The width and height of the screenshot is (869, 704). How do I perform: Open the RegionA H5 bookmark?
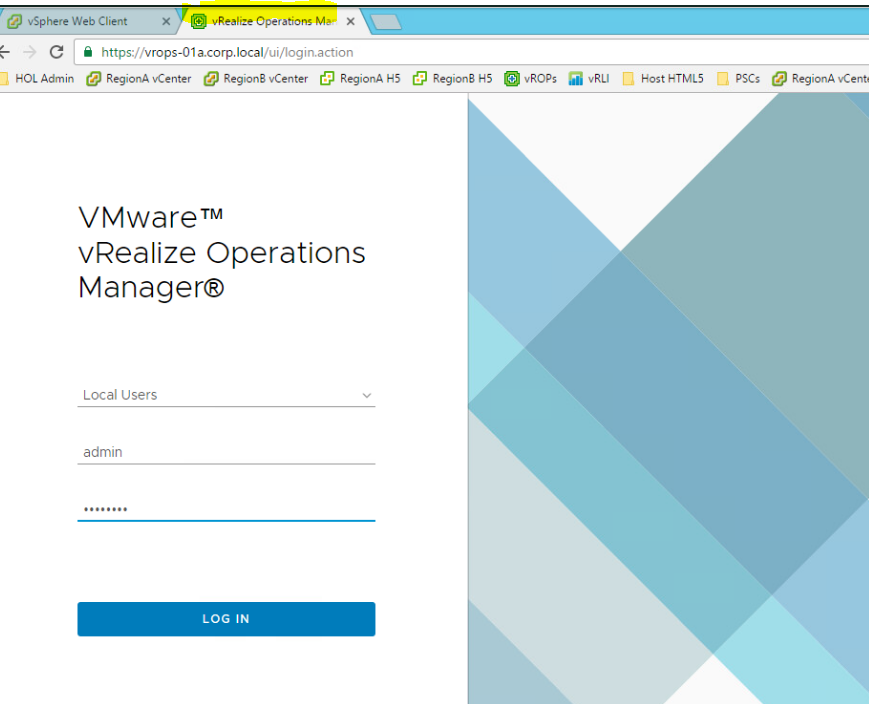tap(360, 79)
